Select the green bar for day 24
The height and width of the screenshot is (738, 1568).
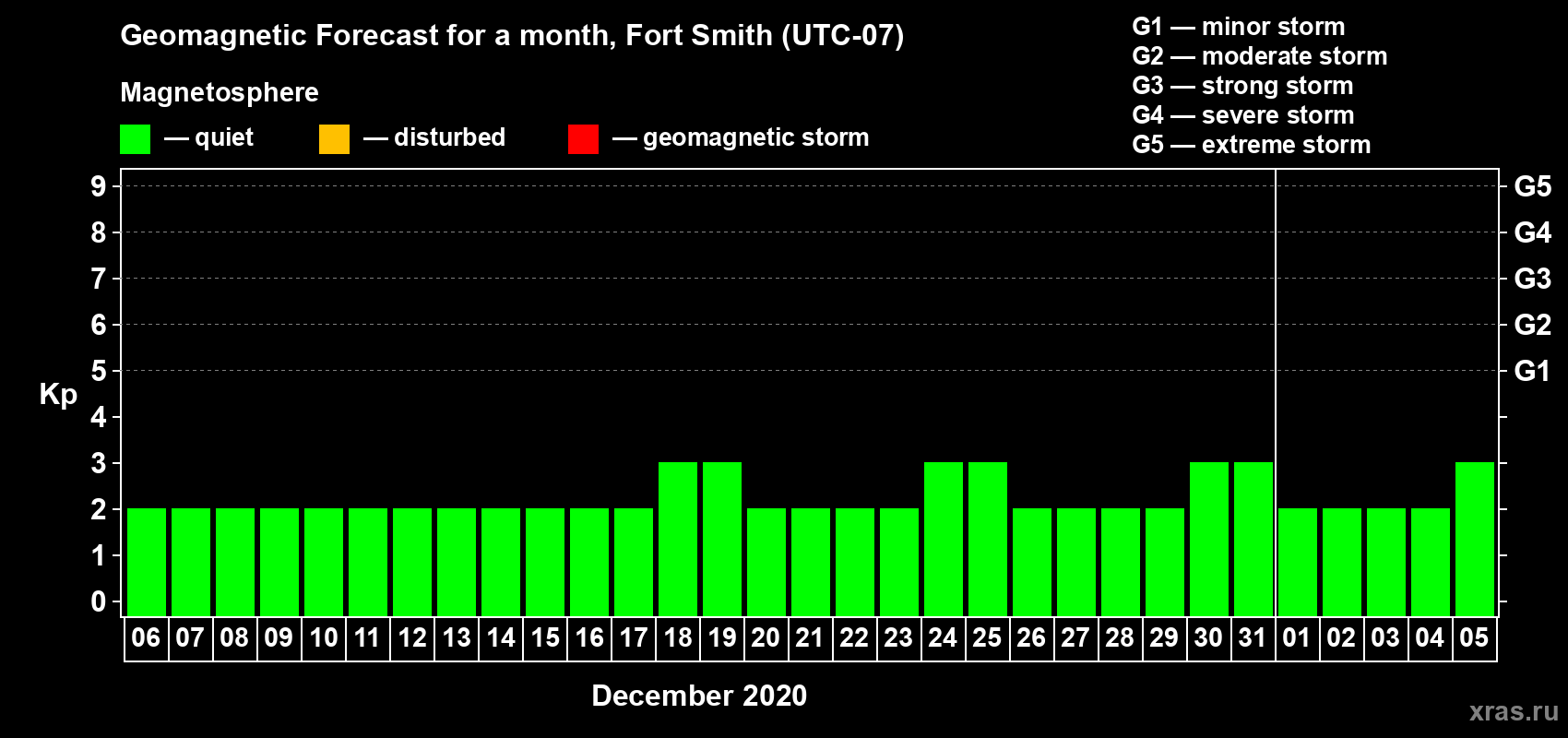tap(944, 539)
